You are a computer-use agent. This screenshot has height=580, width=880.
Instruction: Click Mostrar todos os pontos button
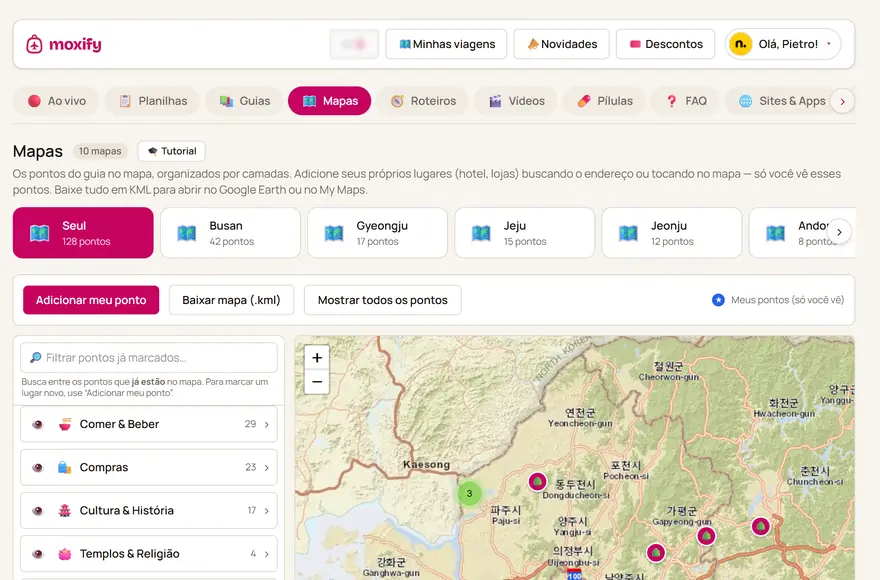pos(383,300)
